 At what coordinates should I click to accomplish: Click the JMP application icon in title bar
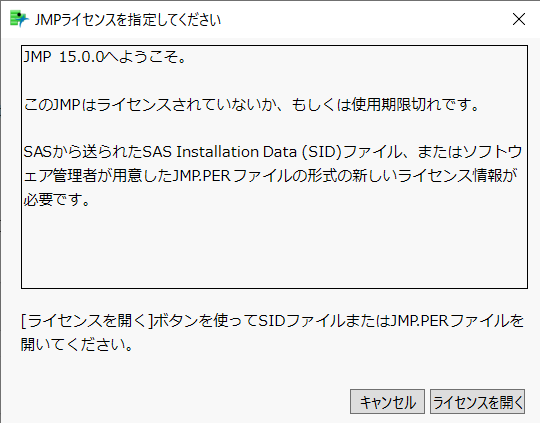(19, 19)
